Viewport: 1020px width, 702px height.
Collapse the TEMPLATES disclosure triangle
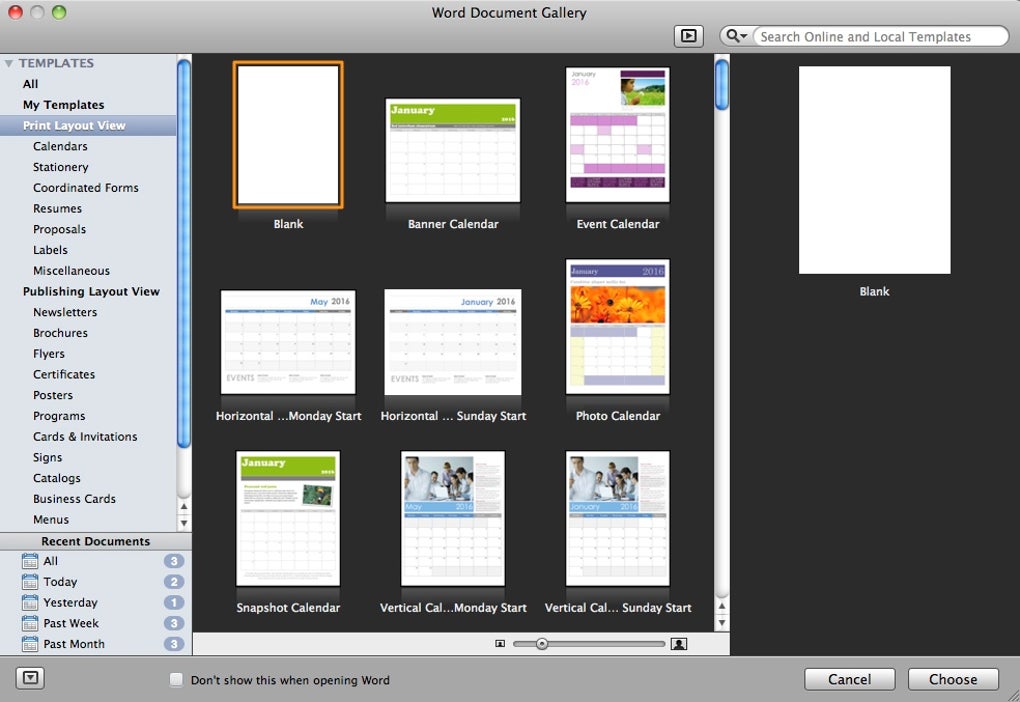8,63
